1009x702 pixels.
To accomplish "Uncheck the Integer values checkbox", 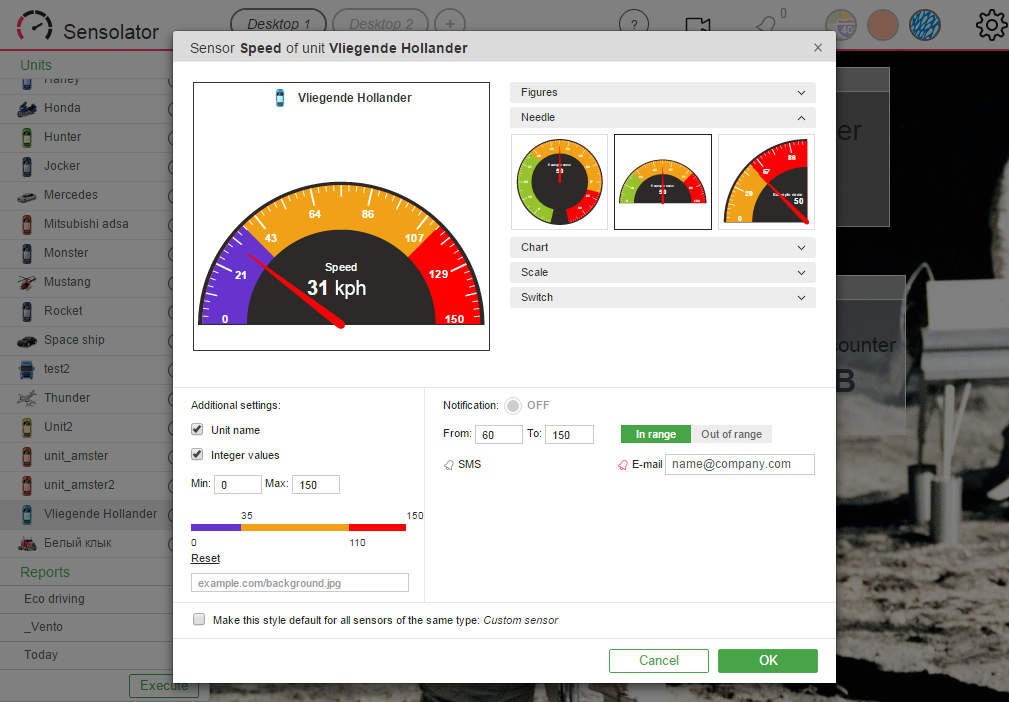I will 198,454.
